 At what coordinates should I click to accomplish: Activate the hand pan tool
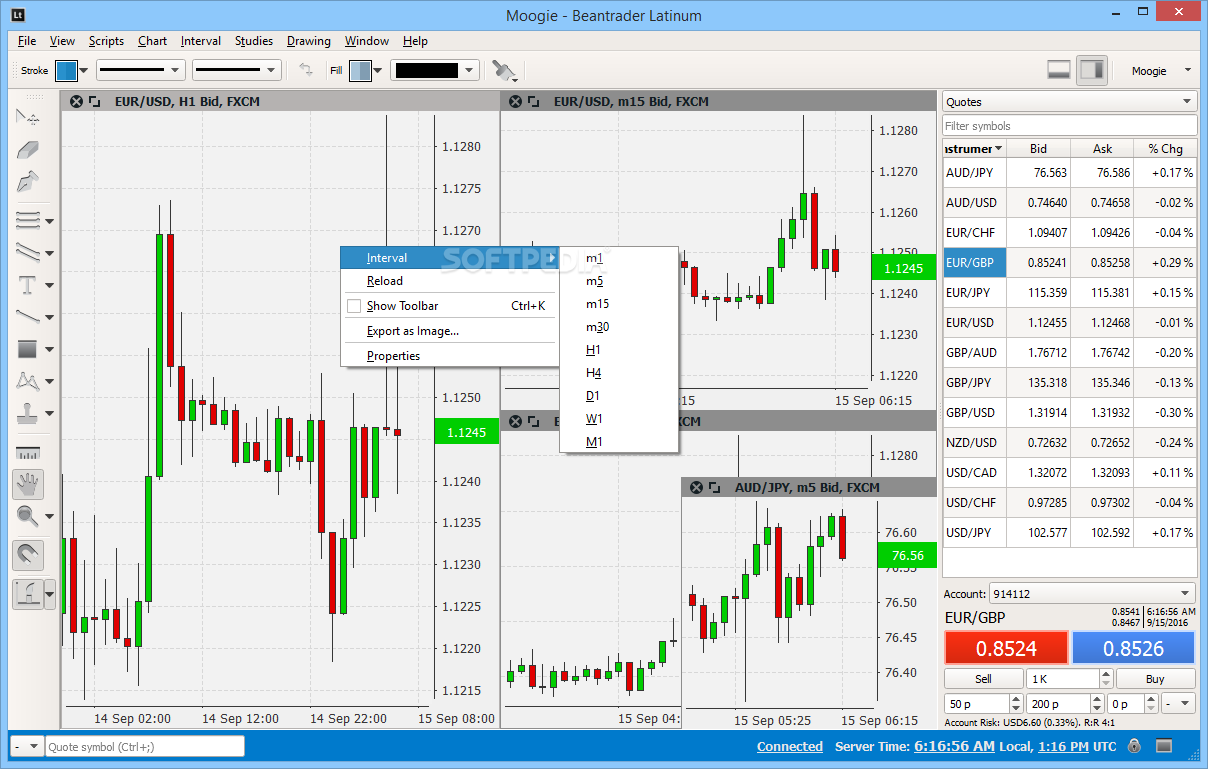(x=27, y=485)
